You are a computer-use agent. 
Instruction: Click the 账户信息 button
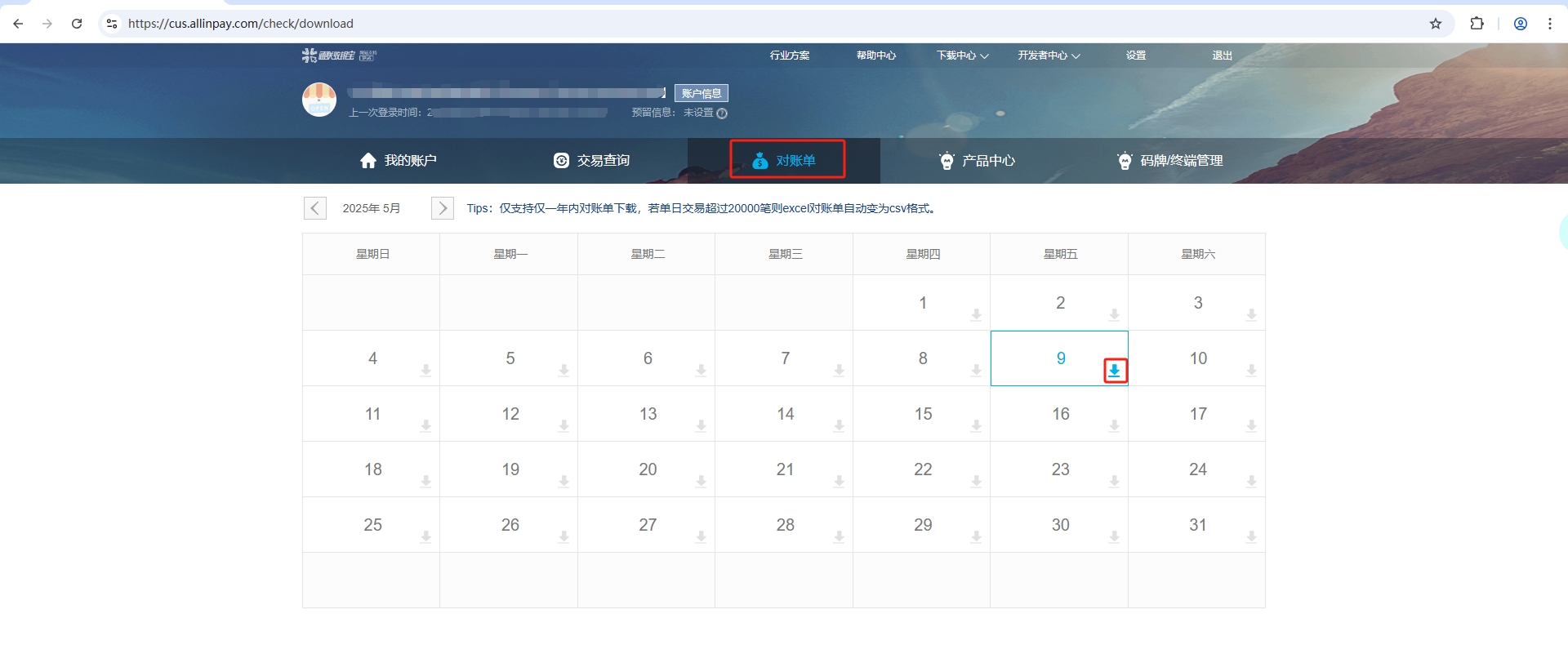point(701,93)
